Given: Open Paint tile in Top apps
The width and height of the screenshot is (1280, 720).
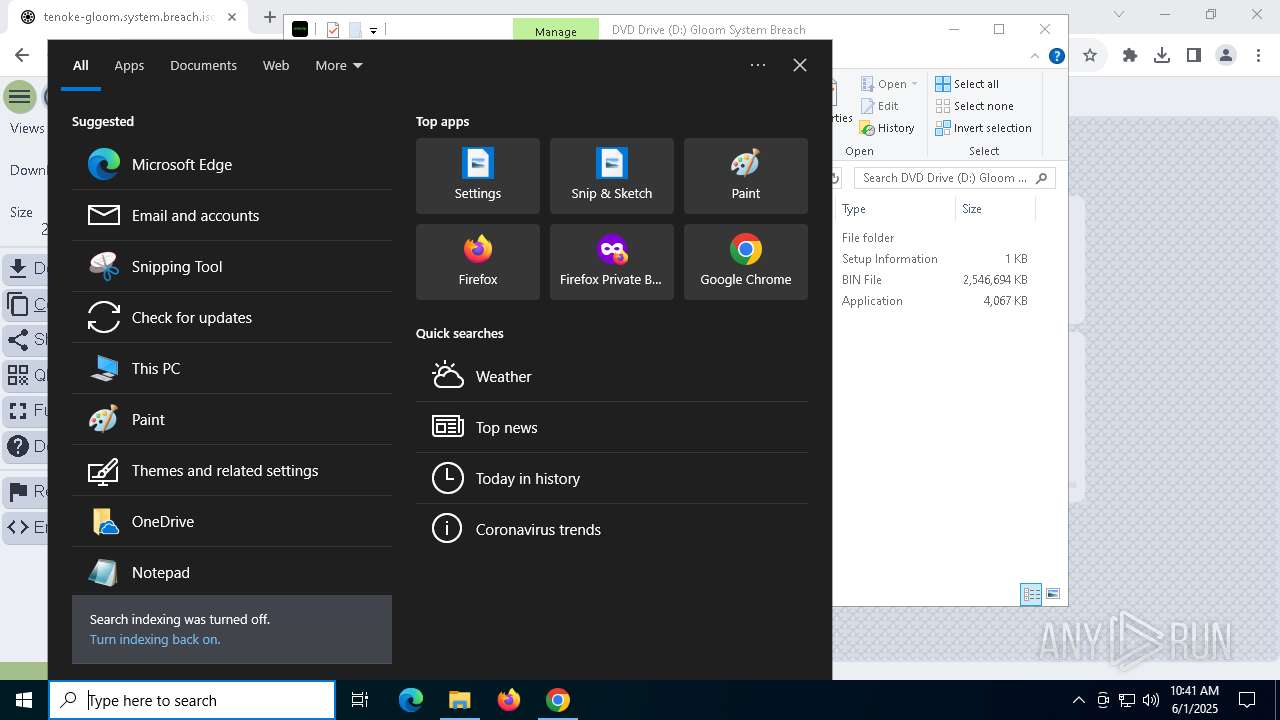Looking at the screenshot, I should click(746, 176).
